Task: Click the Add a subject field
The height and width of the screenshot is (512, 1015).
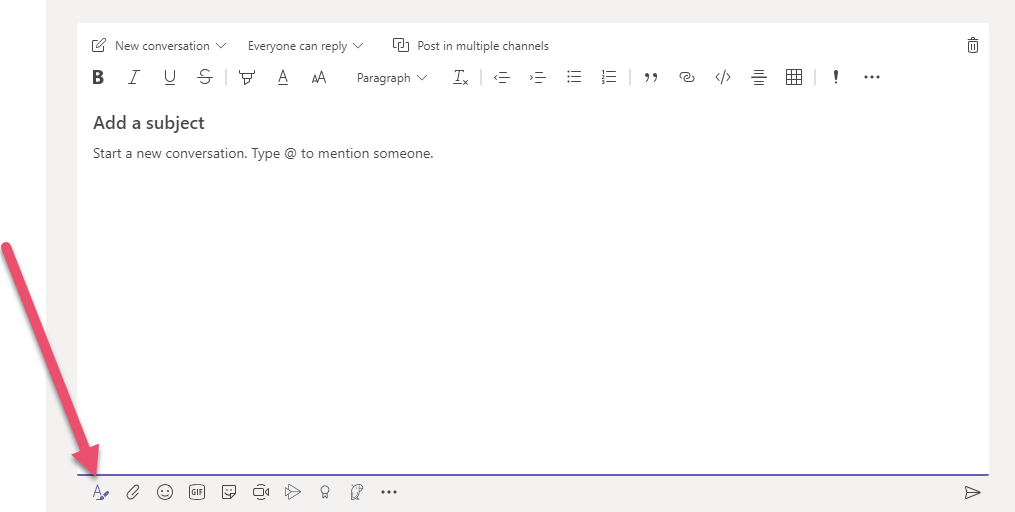Action: pos(149,123)
